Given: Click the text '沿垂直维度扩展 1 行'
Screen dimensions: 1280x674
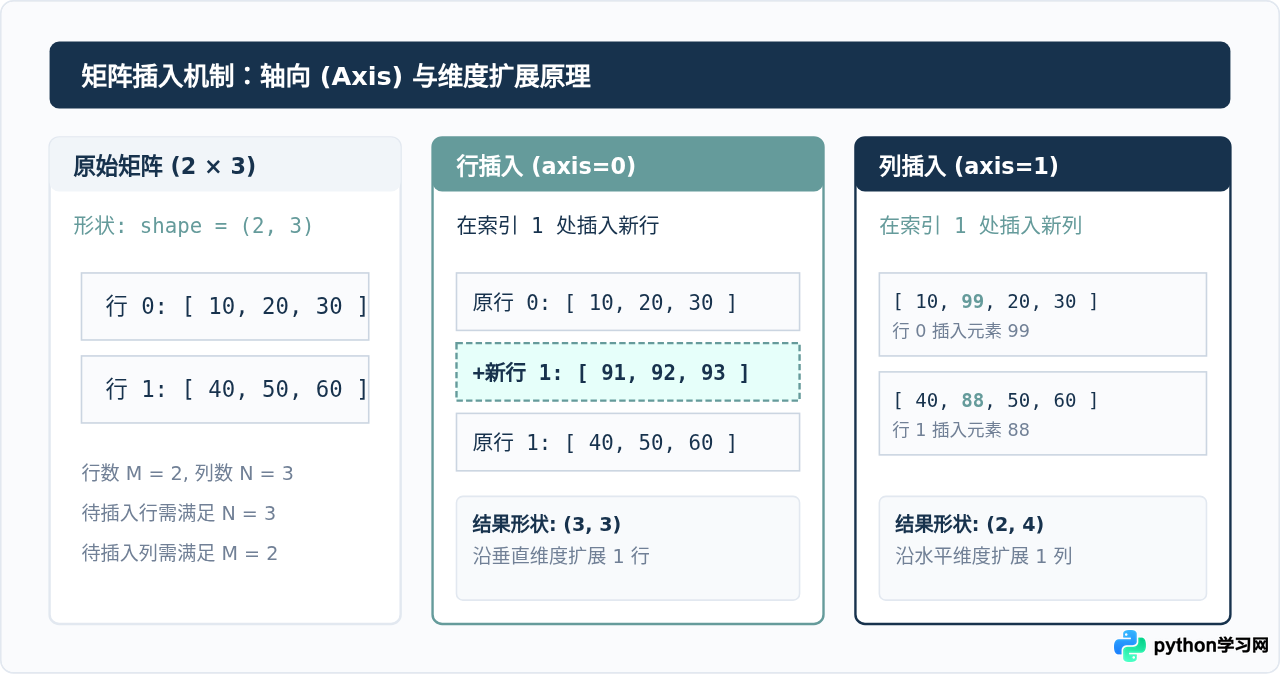Looking at the screenshot, I should pos(561,556).
